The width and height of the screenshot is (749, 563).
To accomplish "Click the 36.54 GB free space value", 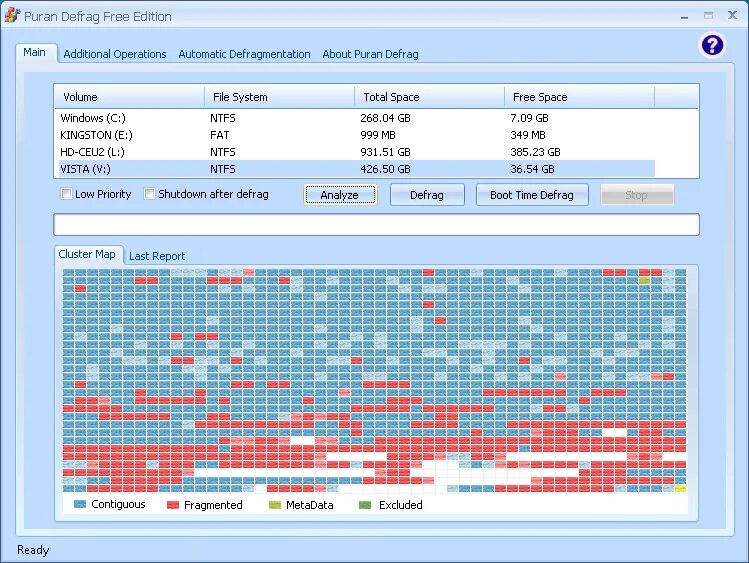I will (x=532, y=169).
